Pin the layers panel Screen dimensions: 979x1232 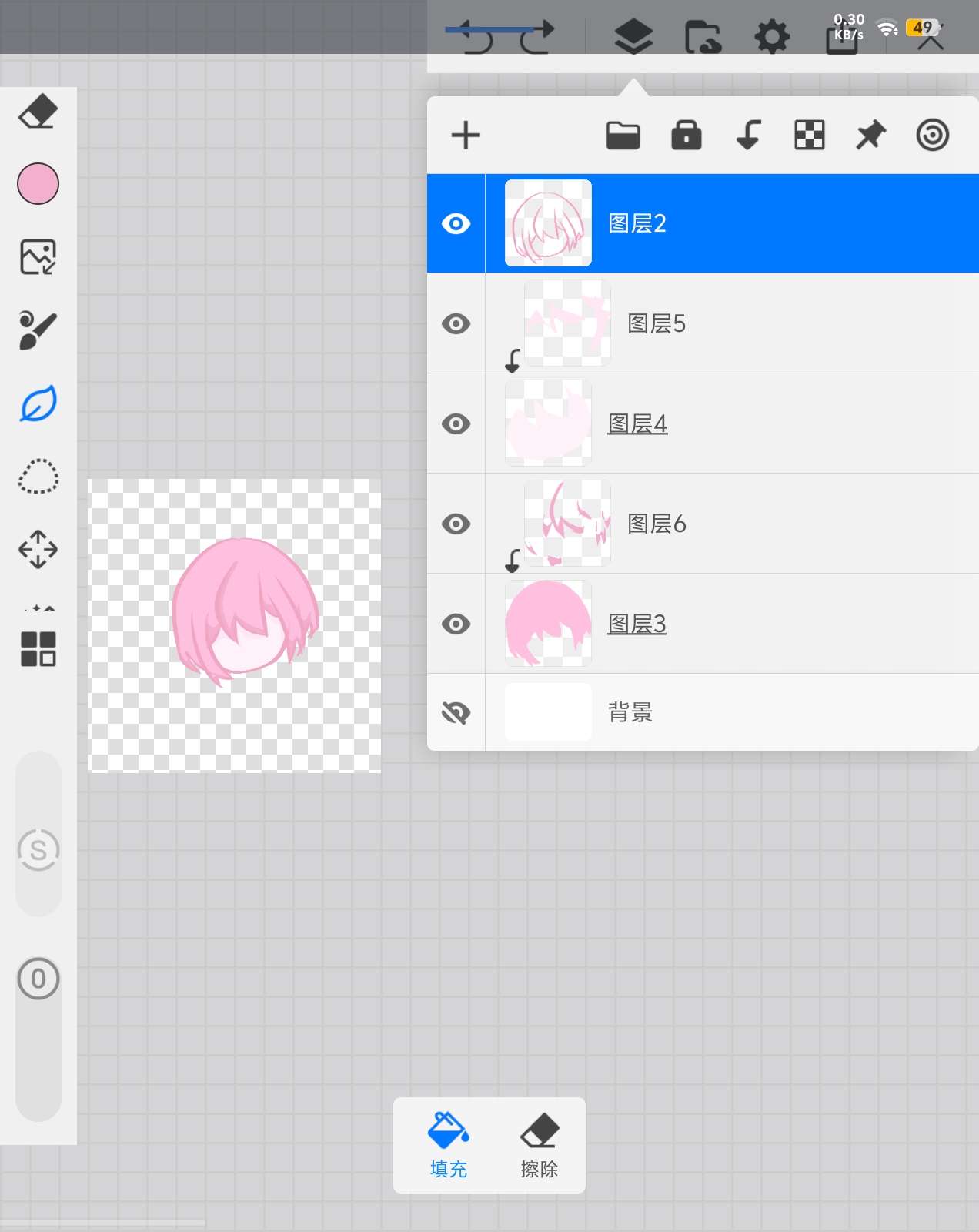pos(870,136)
